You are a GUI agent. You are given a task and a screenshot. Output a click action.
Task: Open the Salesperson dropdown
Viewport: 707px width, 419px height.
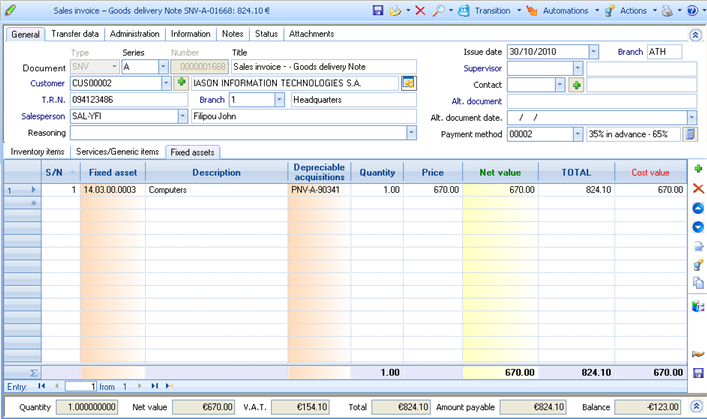click(183, 116)
